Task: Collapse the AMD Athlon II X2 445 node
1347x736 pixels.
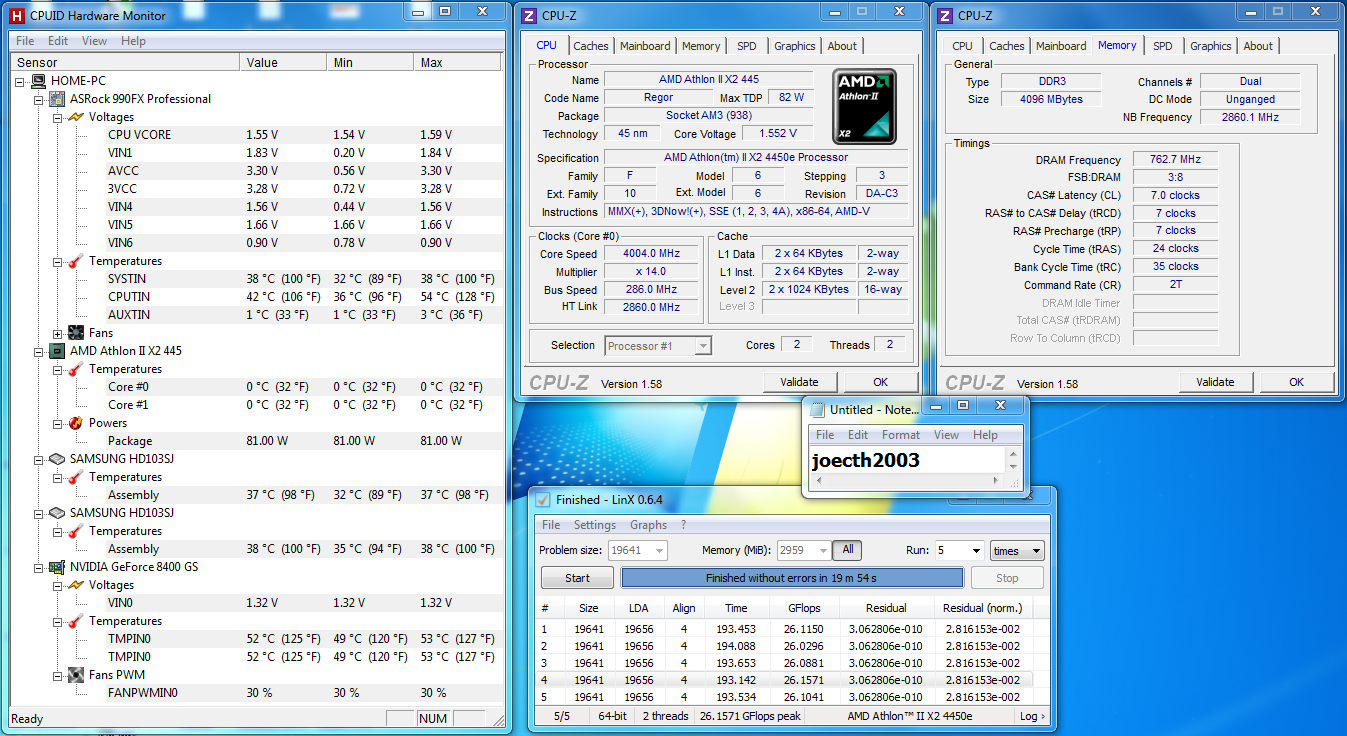Action: (x=40, y=351)
